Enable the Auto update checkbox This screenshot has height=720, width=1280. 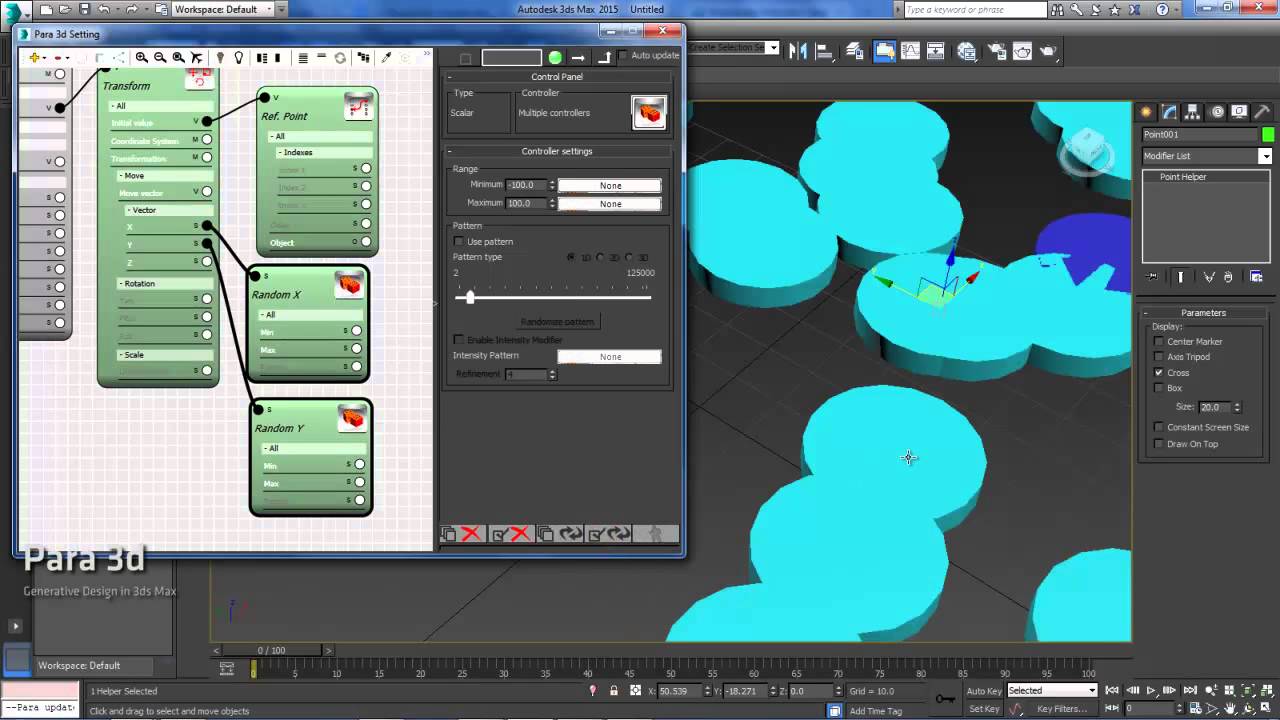point(624,55)
